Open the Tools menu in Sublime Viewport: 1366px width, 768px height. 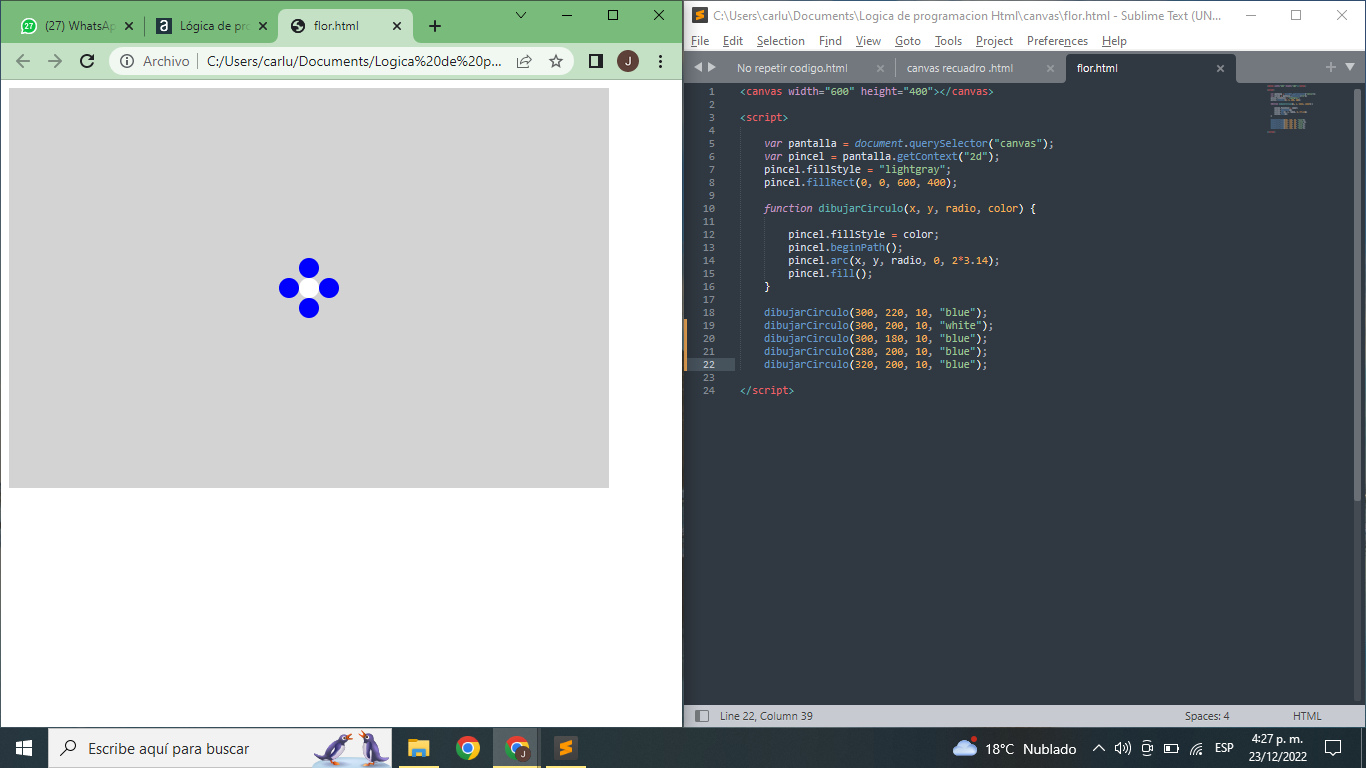(x=948, y=41)
